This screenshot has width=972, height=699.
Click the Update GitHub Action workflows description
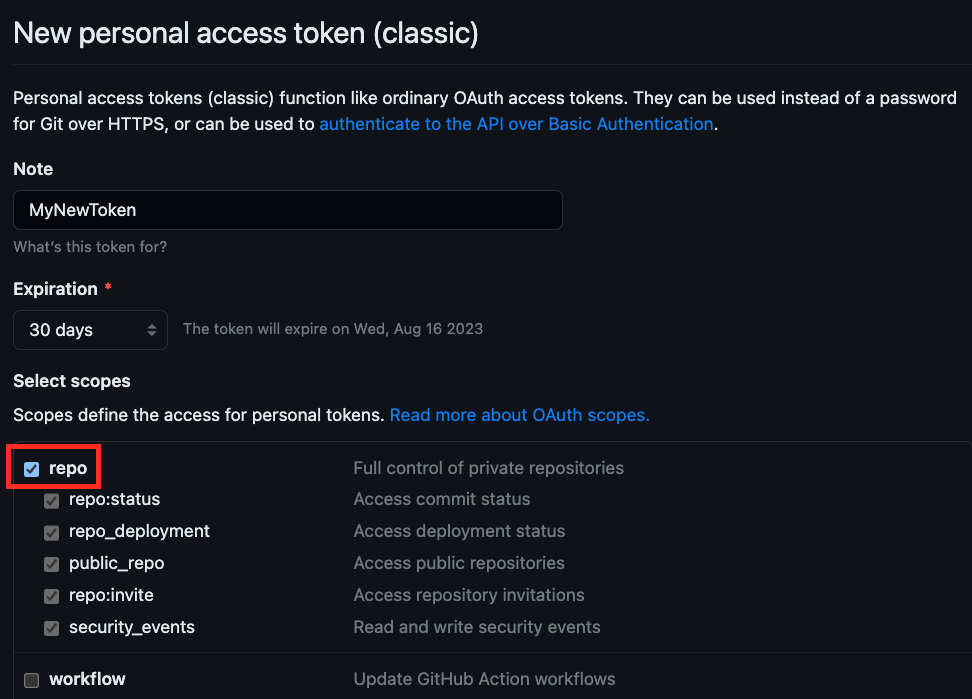484,679
